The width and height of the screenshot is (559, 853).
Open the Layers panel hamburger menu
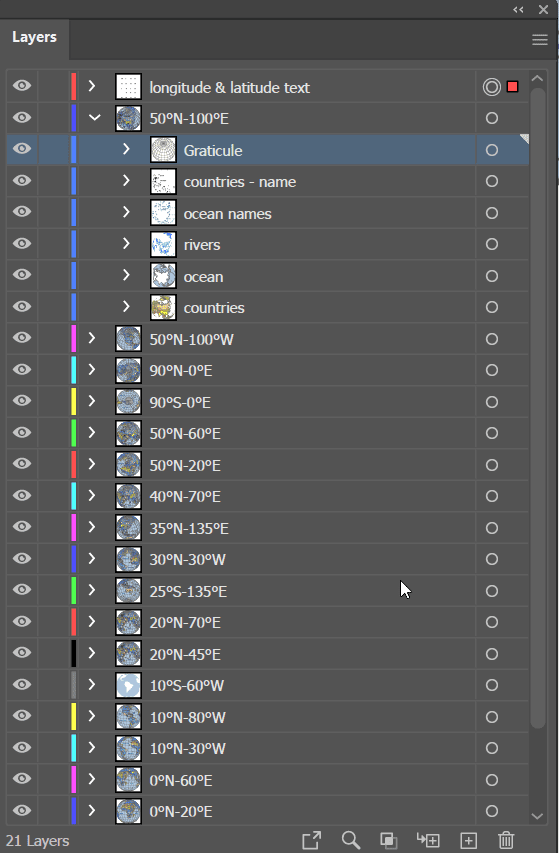(539, 40)
